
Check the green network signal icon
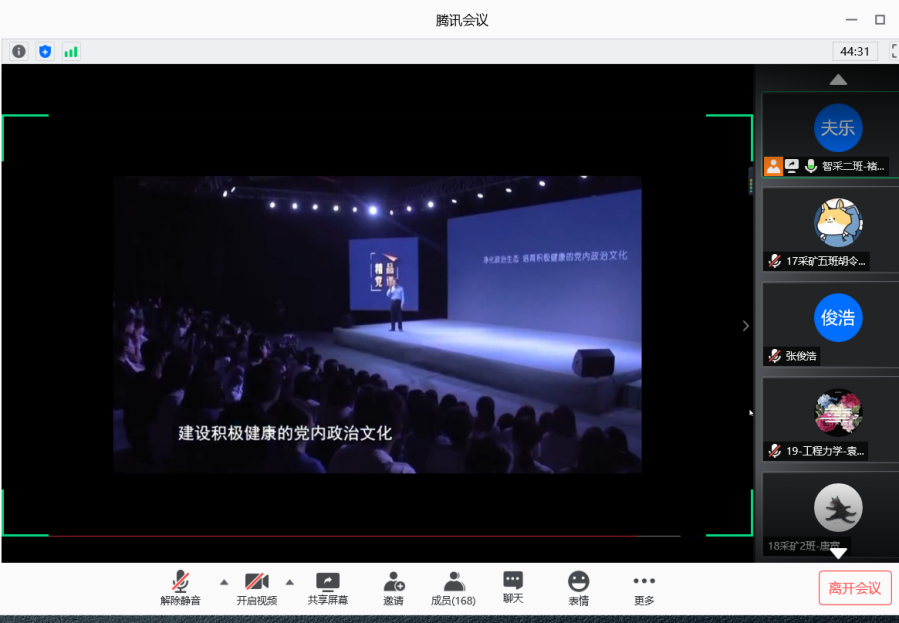coord(71,51)
